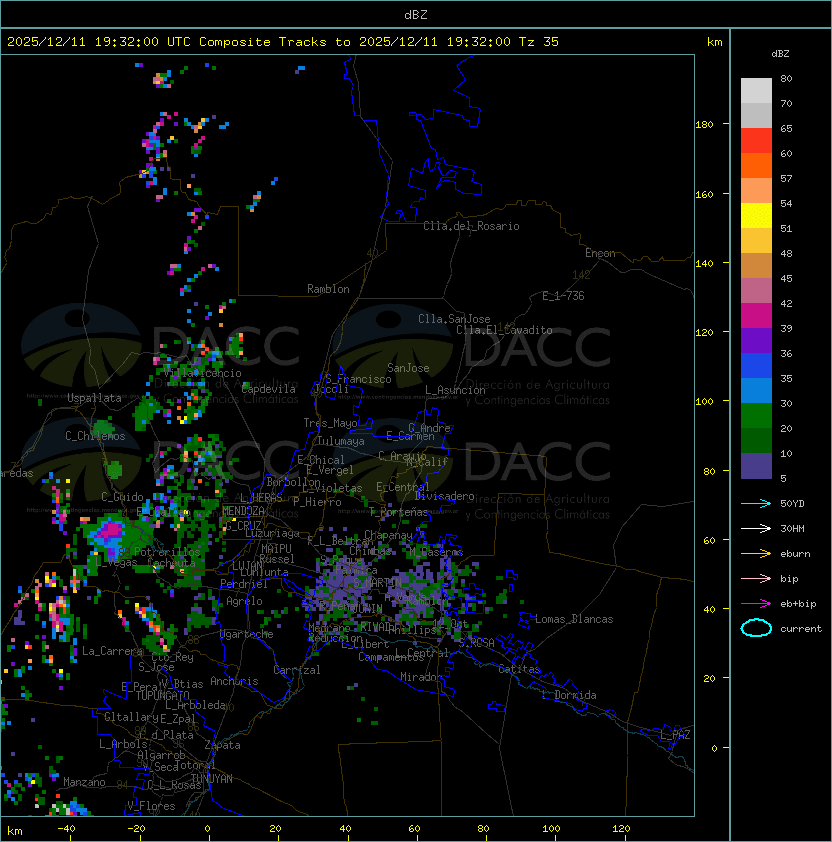The width and height of the screenshot is (832, 842).
Task: Click the '57' dBZ legend value
Action: pyautogui.click(x=786, y=178)
